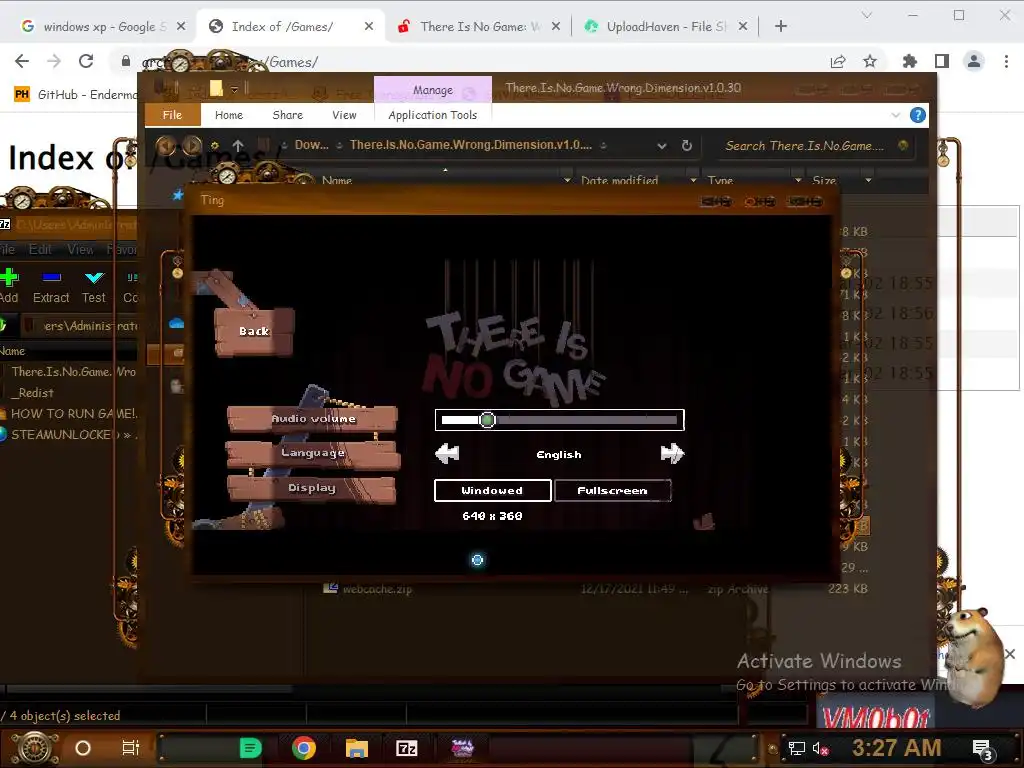Viewport: 1024px width, 768px height.
Task: Toggle Chrome side panel icon
Action: pos(942,61)
